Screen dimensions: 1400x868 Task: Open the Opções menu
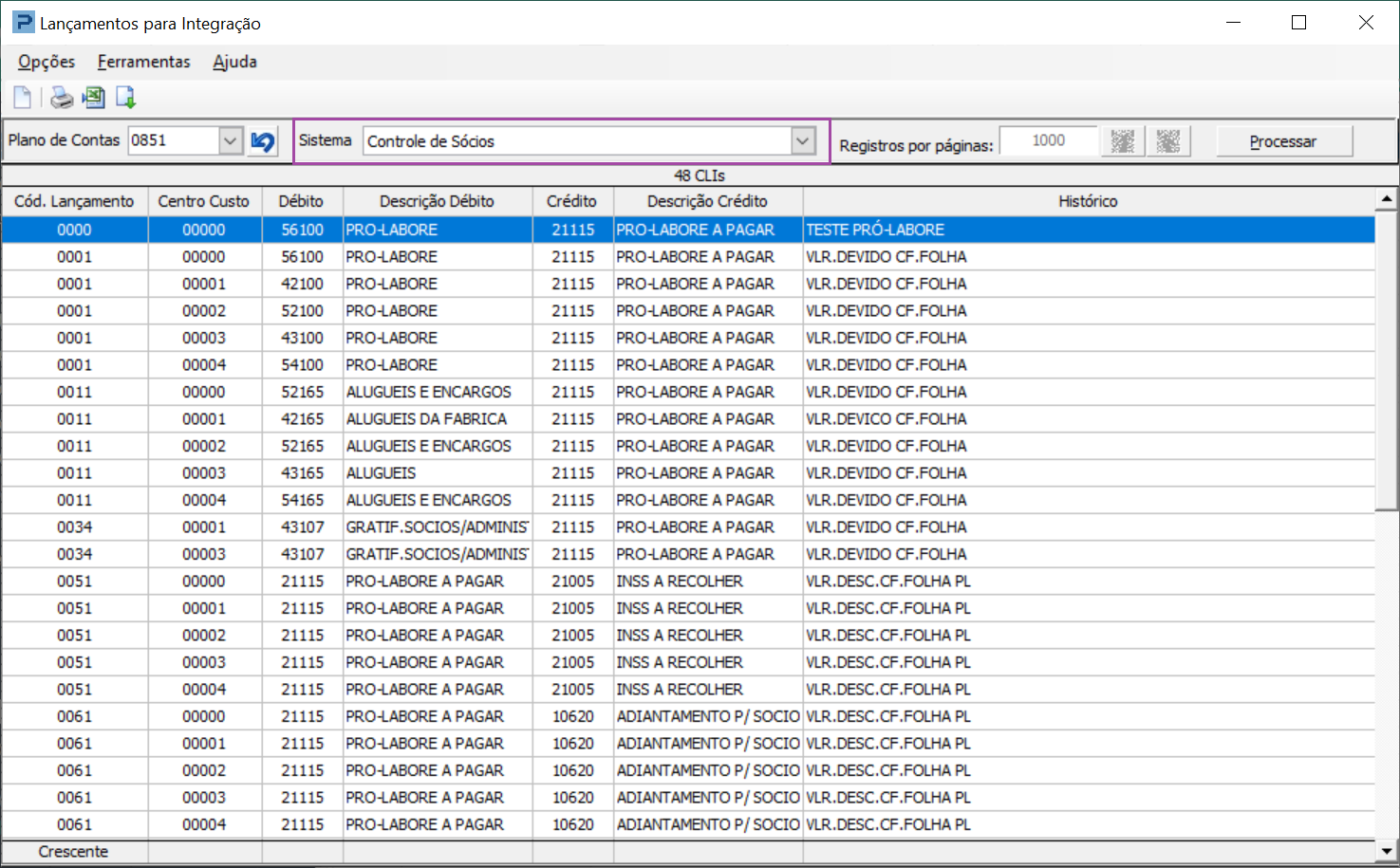pyautogui.click(x=47, y=62)
